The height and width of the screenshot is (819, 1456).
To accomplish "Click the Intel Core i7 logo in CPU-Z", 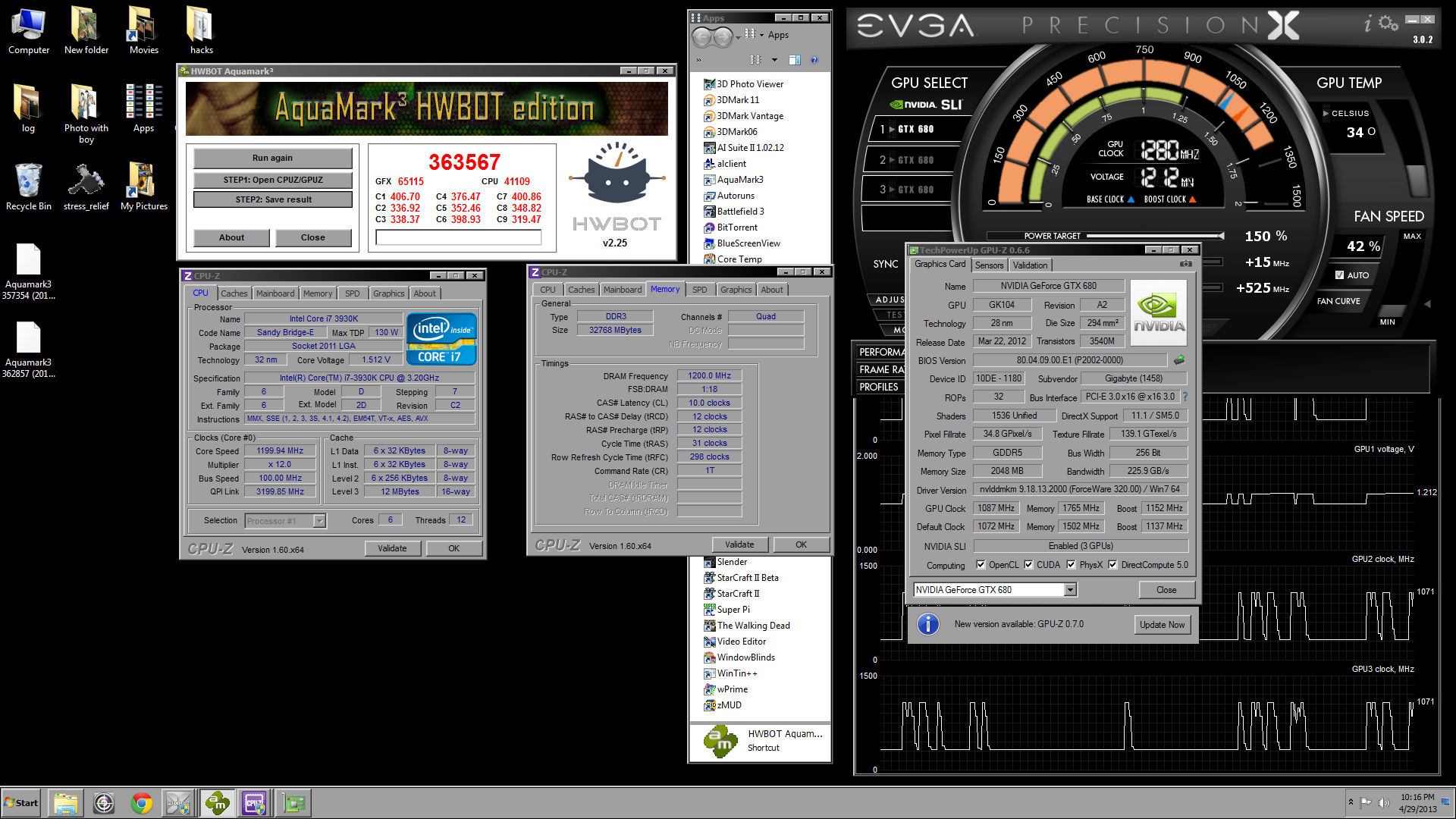I will coord(441,339).
